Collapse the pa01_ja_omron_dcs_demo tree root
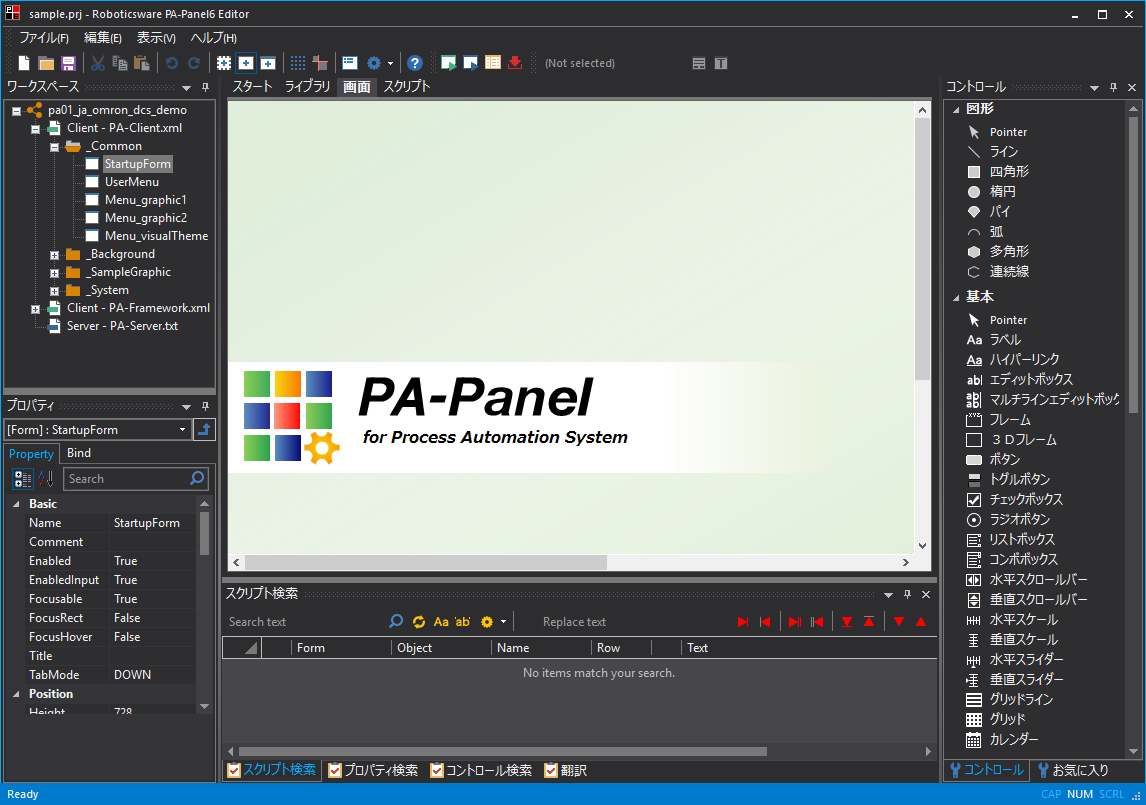The width and height of the screenshot is (1146, 805). click(x=17, y=111)
